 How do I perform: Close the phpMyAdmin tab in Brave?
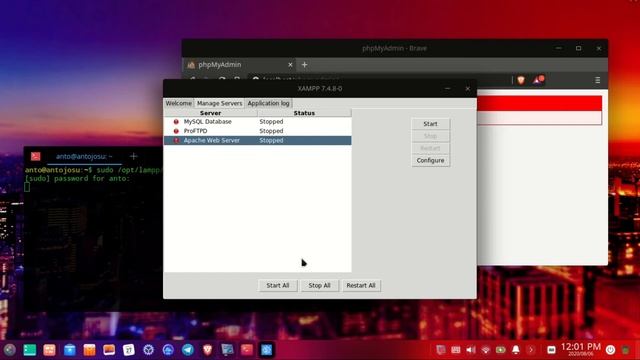tap(290, 64)
